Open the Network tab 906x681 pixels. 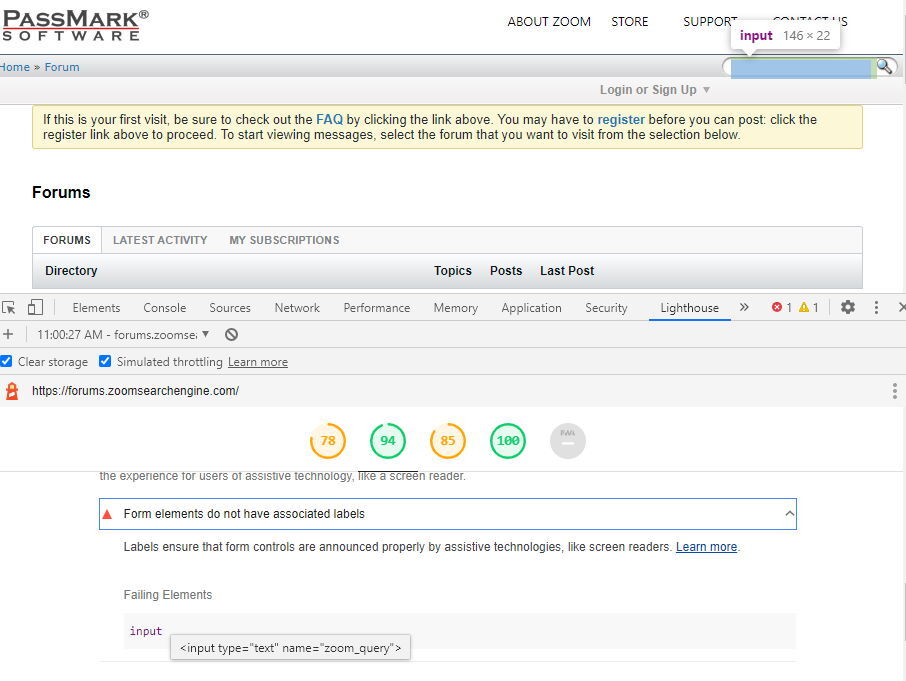pyautogui.click(x=297, y=308)
